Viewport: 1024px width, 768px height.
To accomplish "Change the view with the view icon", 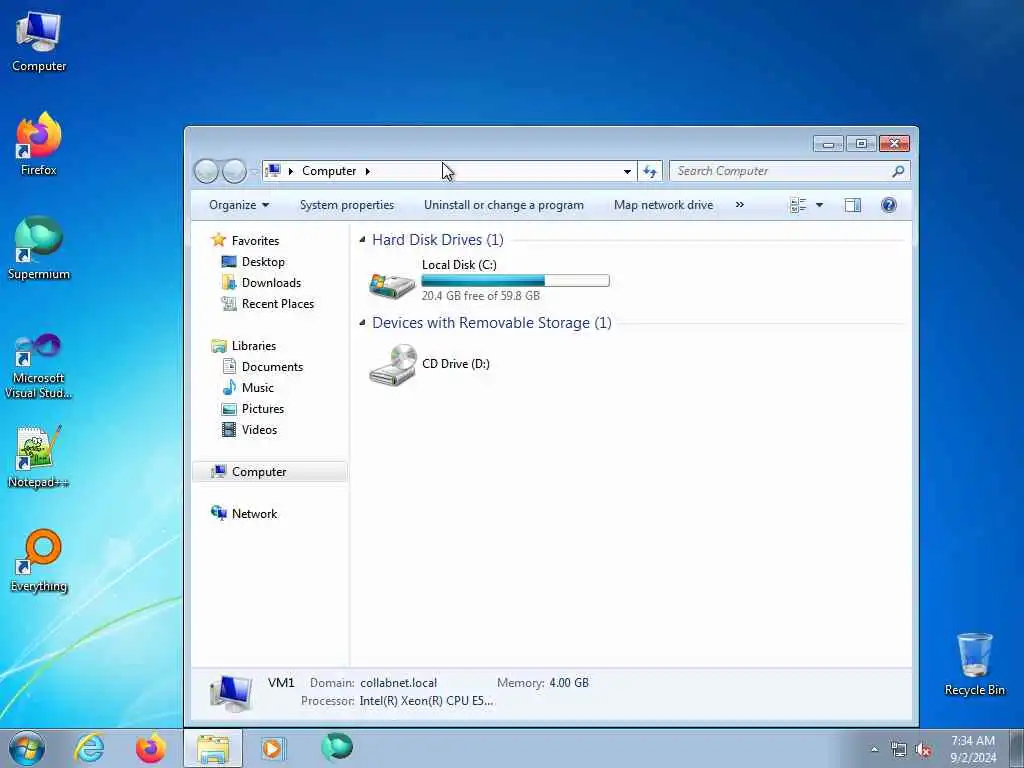I will (x=798, y=205).
